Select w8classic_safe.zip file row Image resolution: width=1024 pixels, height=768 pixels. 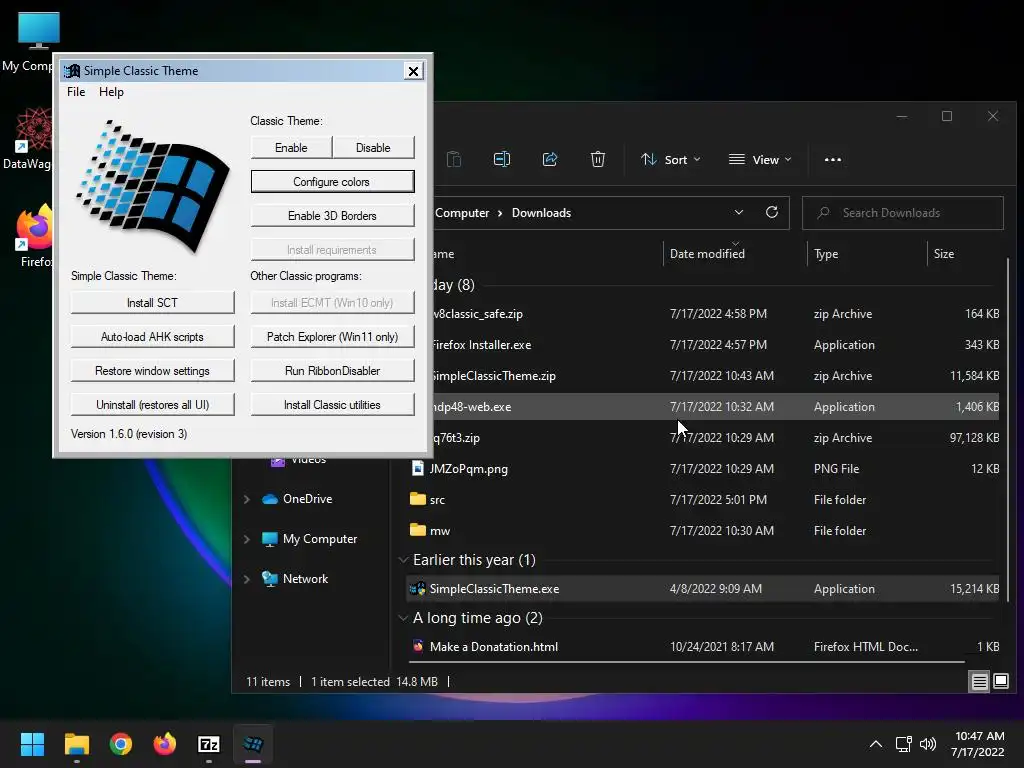click(x=715, y=313)
